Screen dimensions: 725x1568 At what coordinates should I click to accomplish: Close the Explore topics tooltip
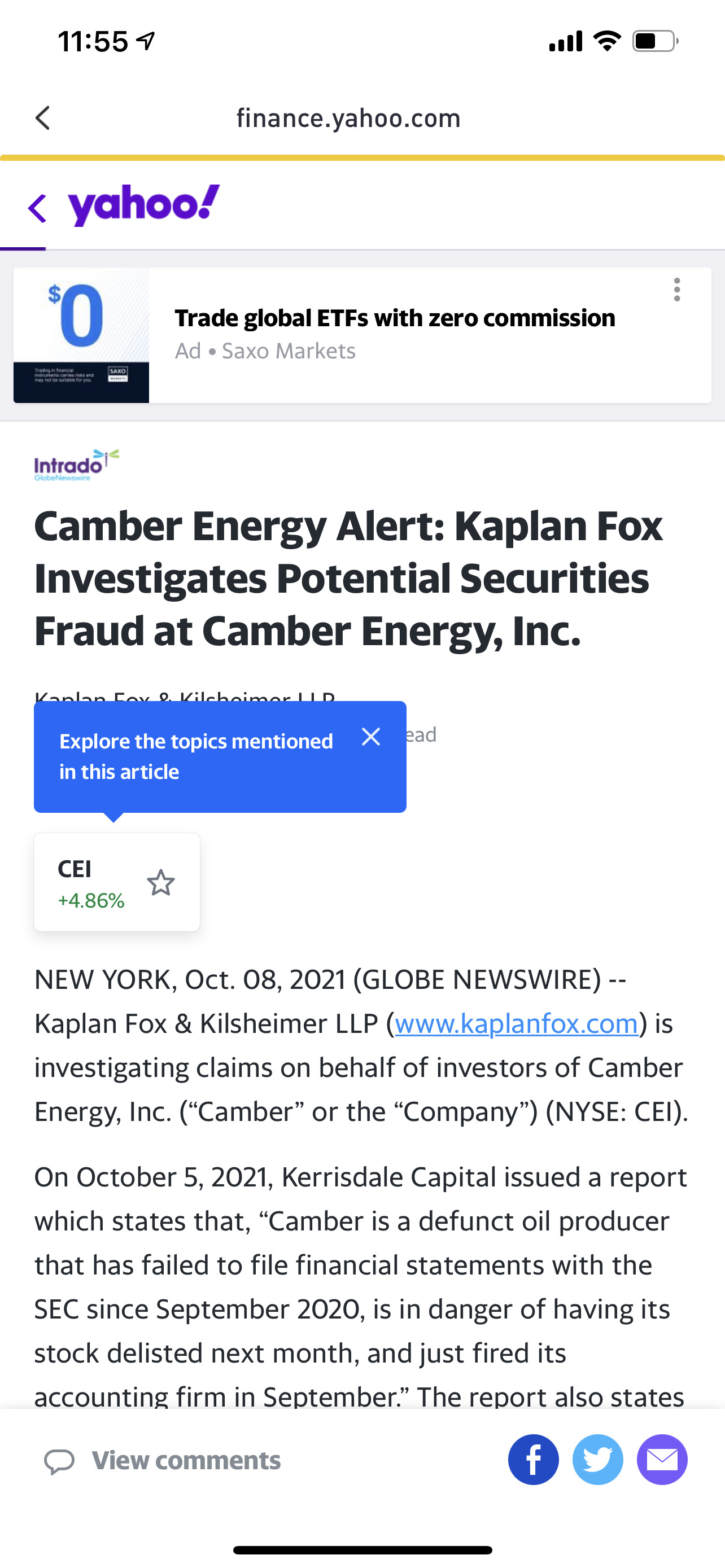coord(371,737)
